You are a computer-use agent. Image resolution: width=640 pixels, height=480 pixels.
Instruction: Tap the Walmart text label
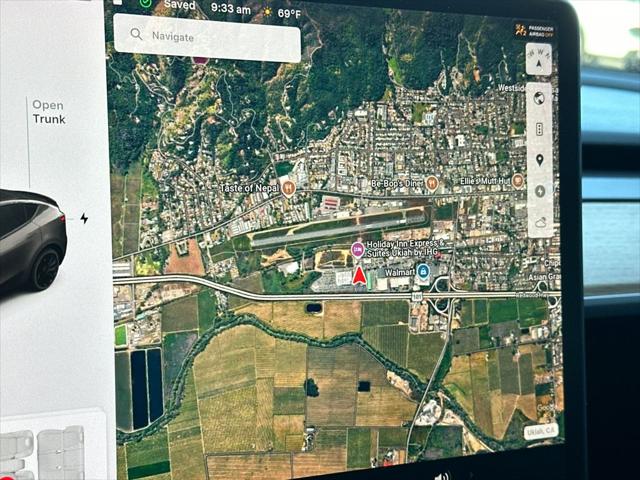point(400,272)
